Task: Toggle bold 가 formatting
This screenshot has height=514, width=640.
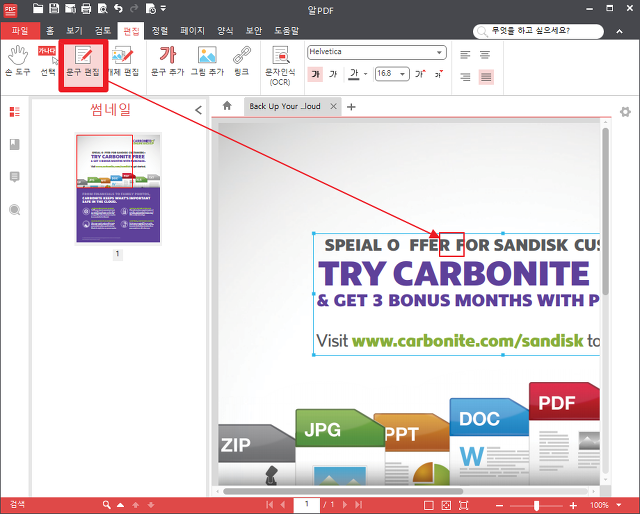Action: pyautogui.click(x=315, y=74)
